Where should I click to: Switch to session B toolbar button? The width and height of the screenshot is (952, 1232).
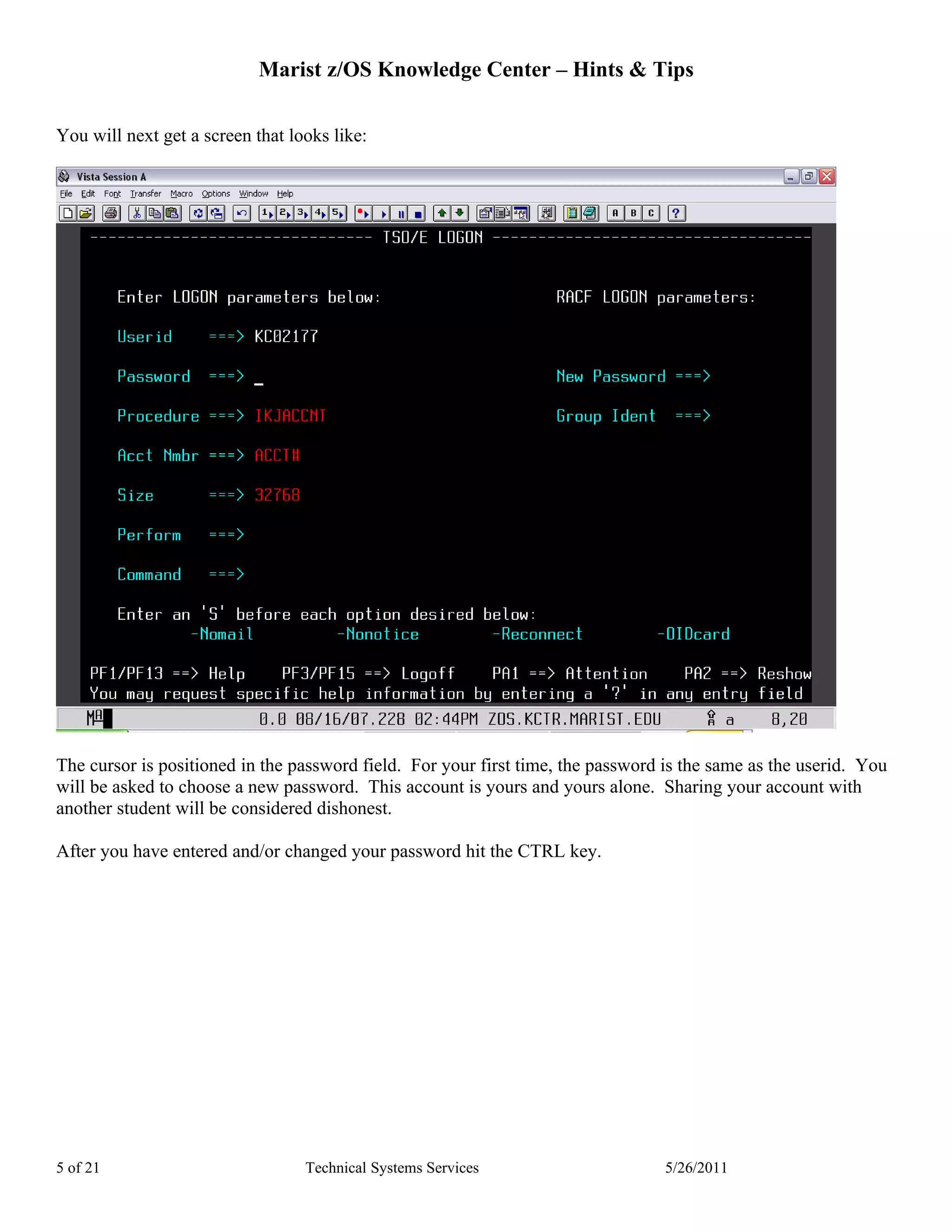[634, 213]
